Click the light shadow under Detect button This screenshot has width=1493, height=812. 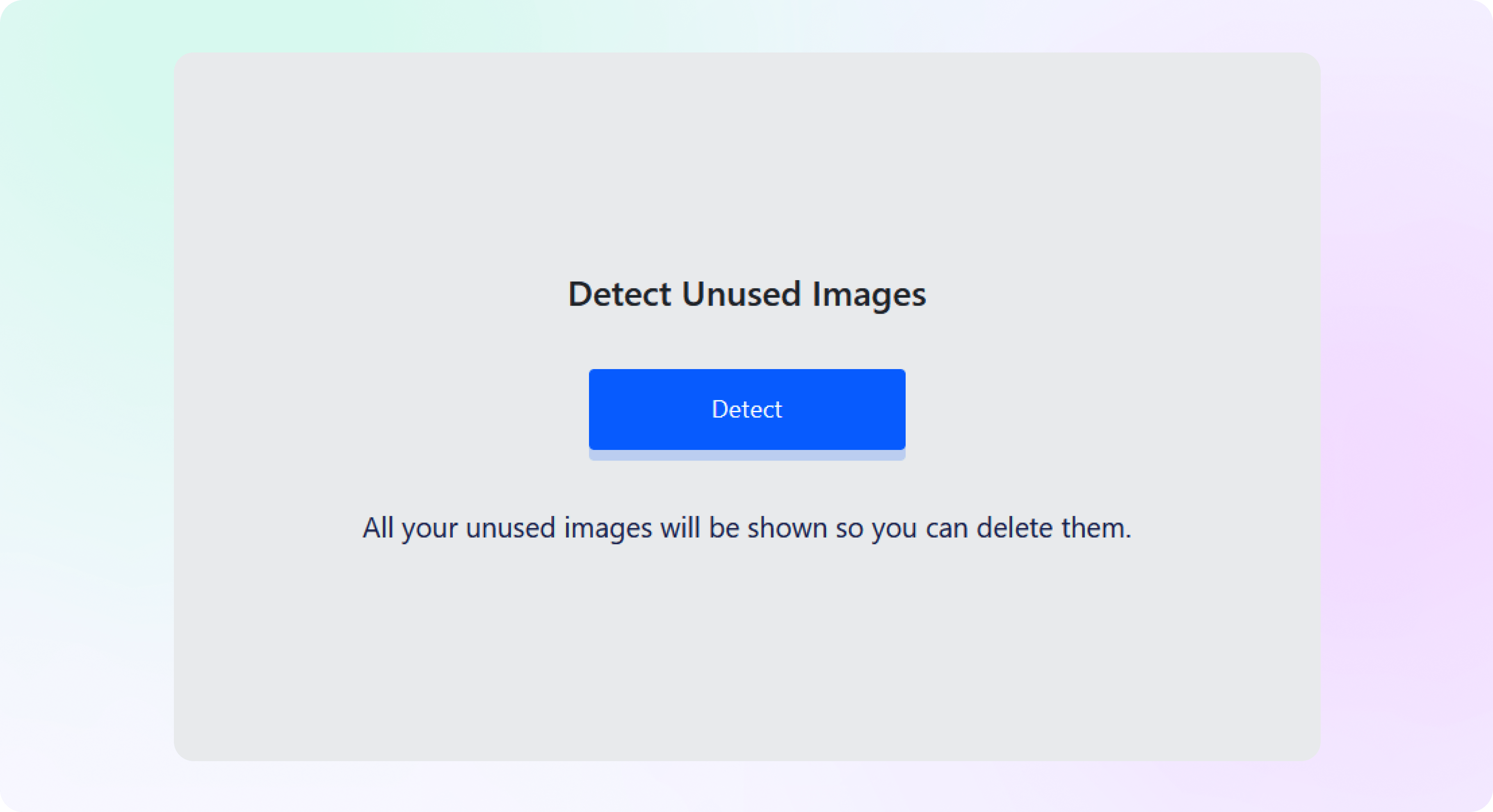[746, 456]
